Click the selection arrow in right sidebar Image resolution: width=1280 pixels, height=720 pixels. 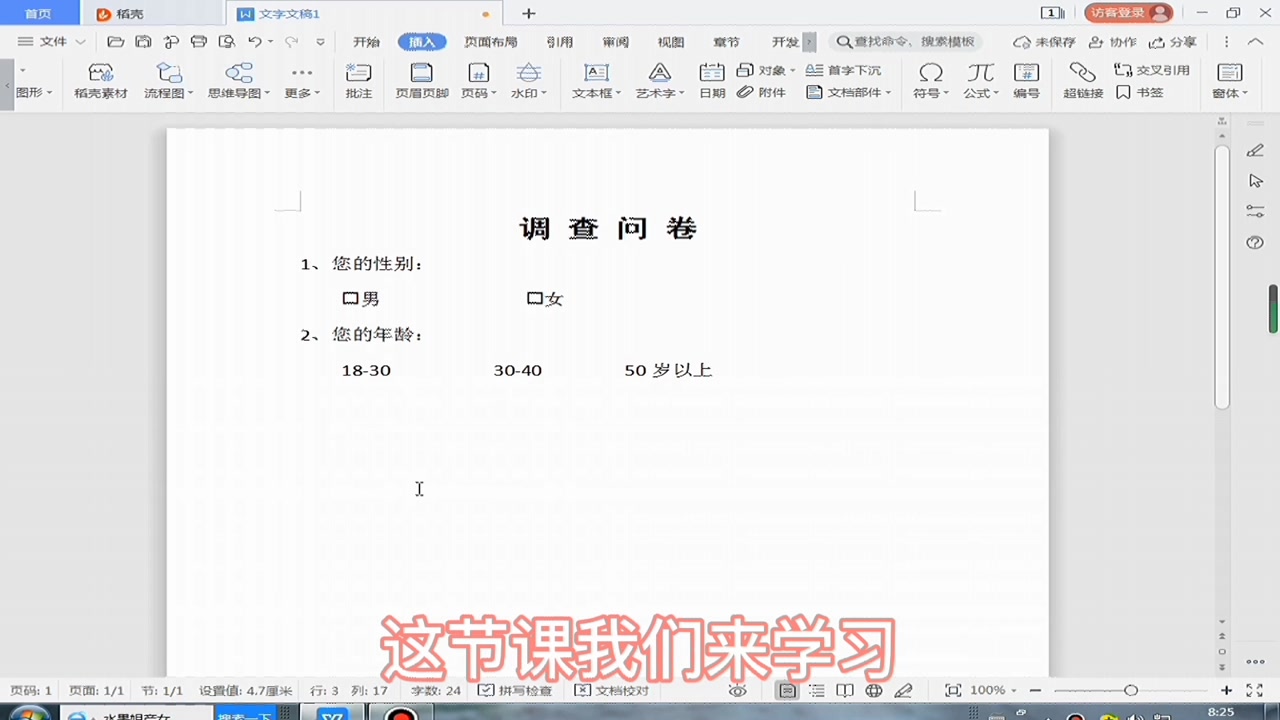tap(1255, 180)
